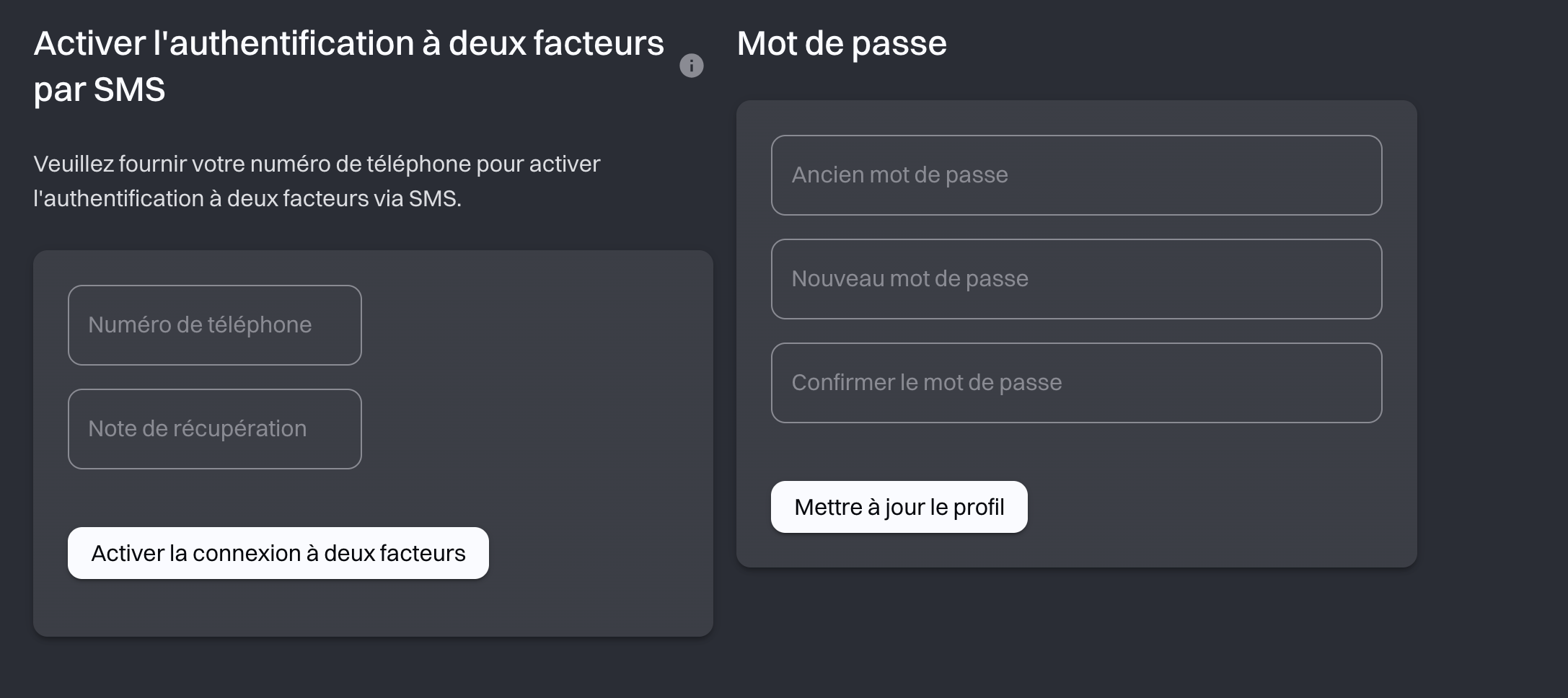Place cursor in the recovery note input
Viewport: 1568px width, 698px height.
(214, 429)
